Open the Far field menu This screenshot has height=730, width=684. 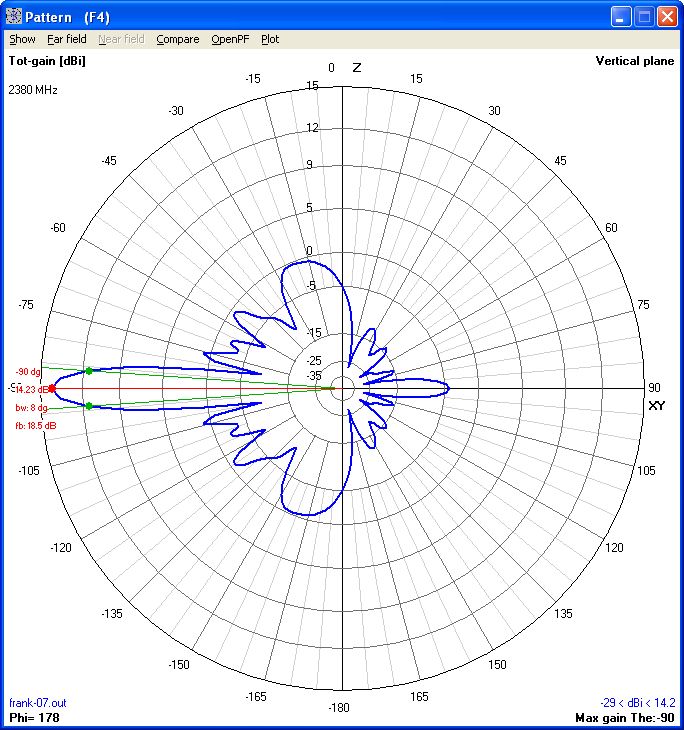[68, 39]
